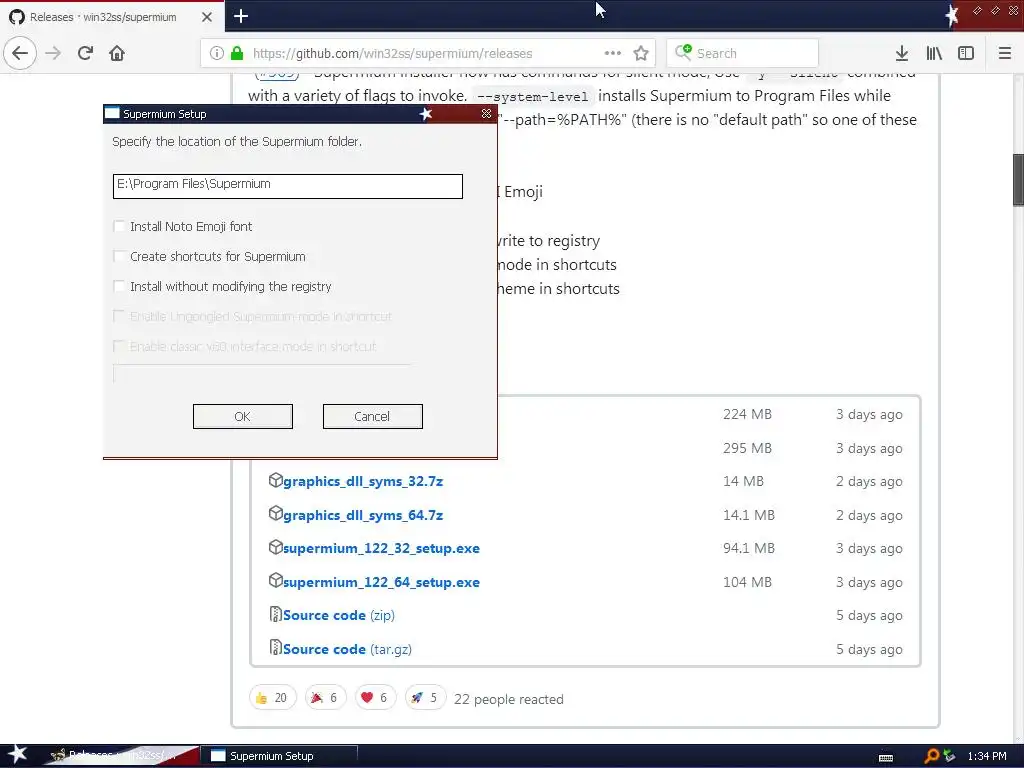Viewport: 1024px width, 768px height.
Task: Close the Releases win32ss/supermium tab
Action: pyautogui.click(x=207, y=17)
